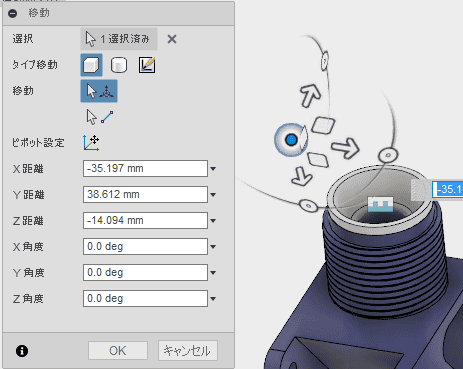Click the X距離 input field
463x369 pixels.
[x=145, y=169]
